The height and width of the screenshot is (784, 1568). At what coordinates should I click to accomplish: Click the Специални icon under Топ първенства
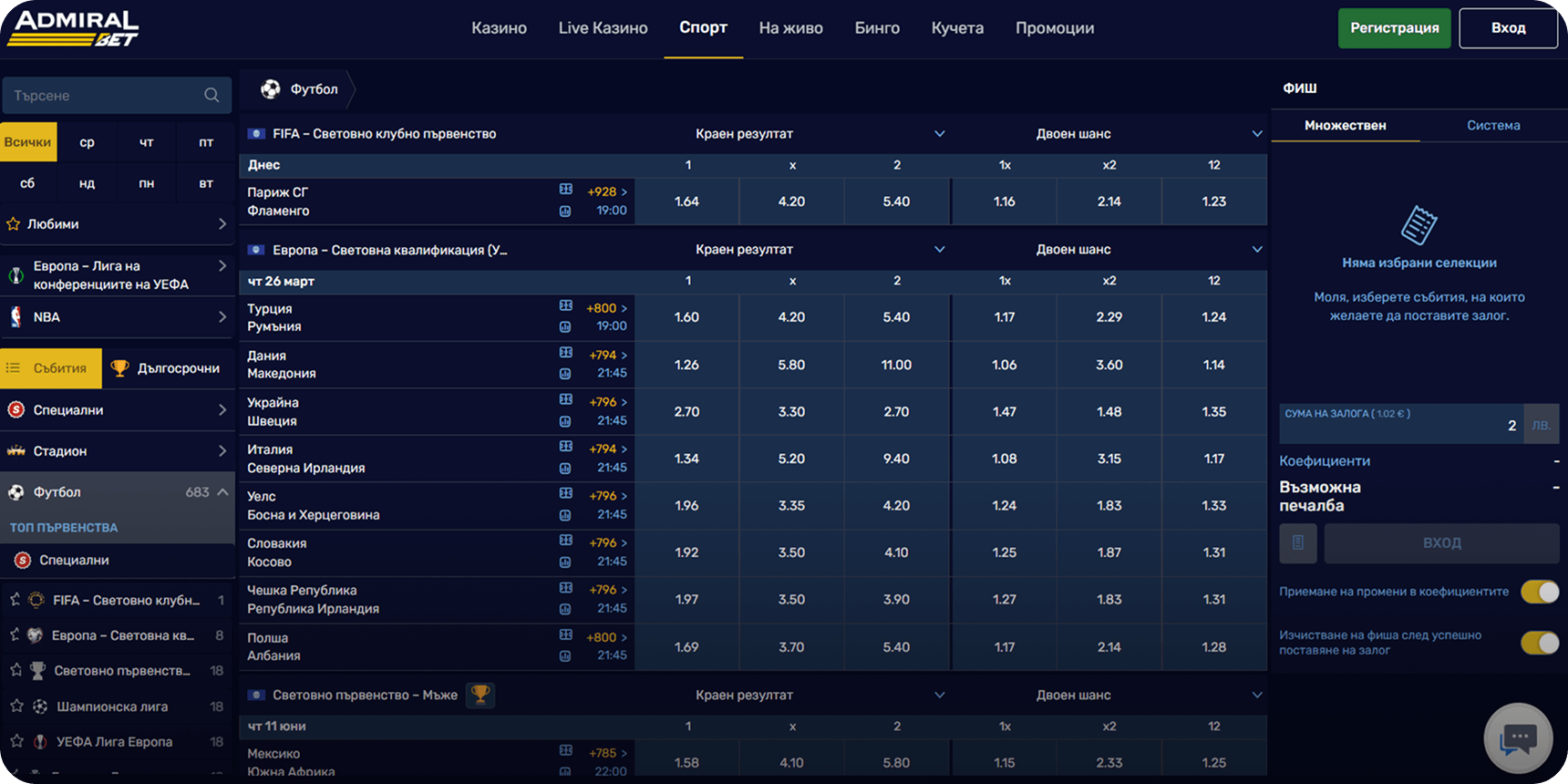[x=23, y=561]
